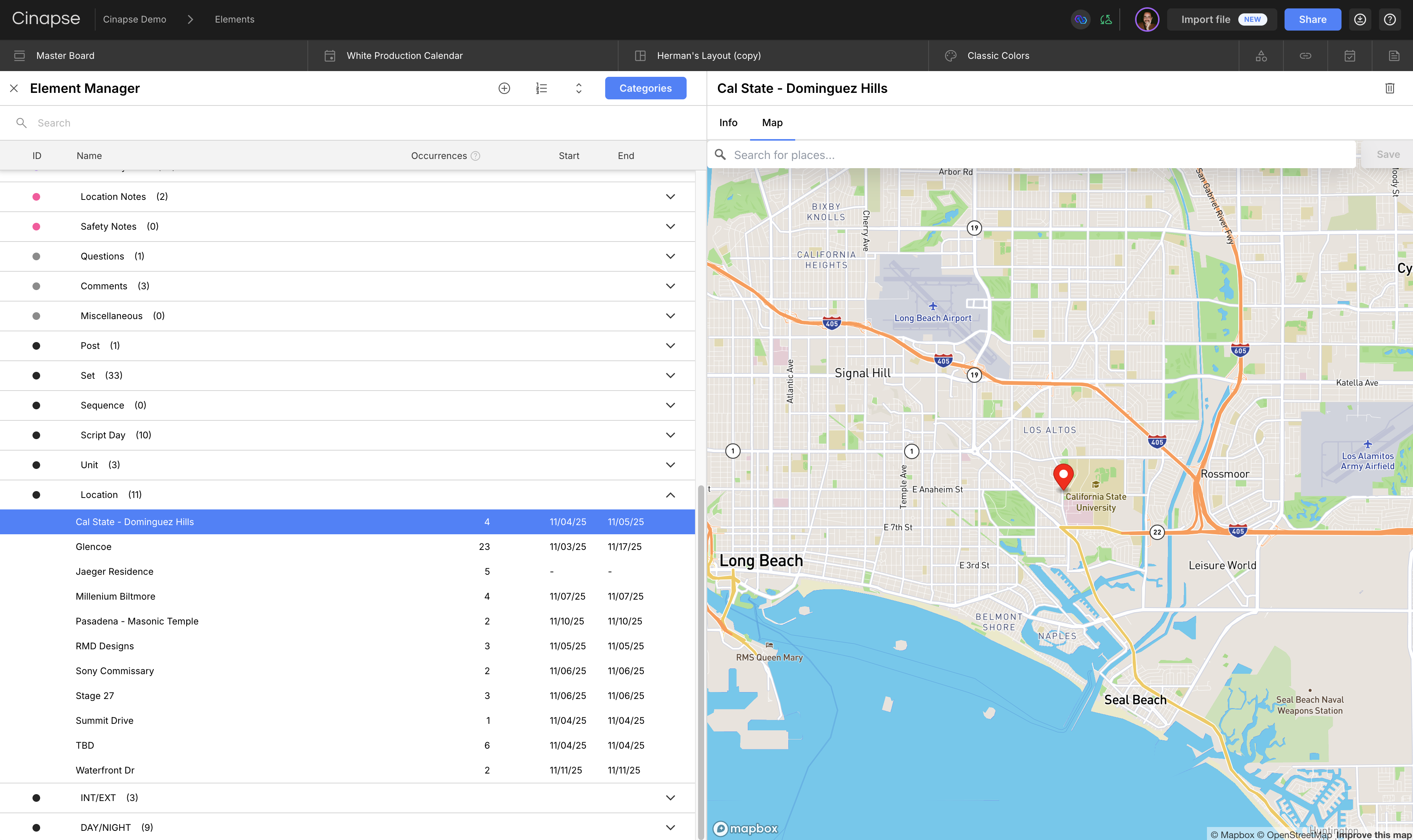1413x840 pixels.
Task: Close the Element Manager panel
Action: [x=14, y=88]
